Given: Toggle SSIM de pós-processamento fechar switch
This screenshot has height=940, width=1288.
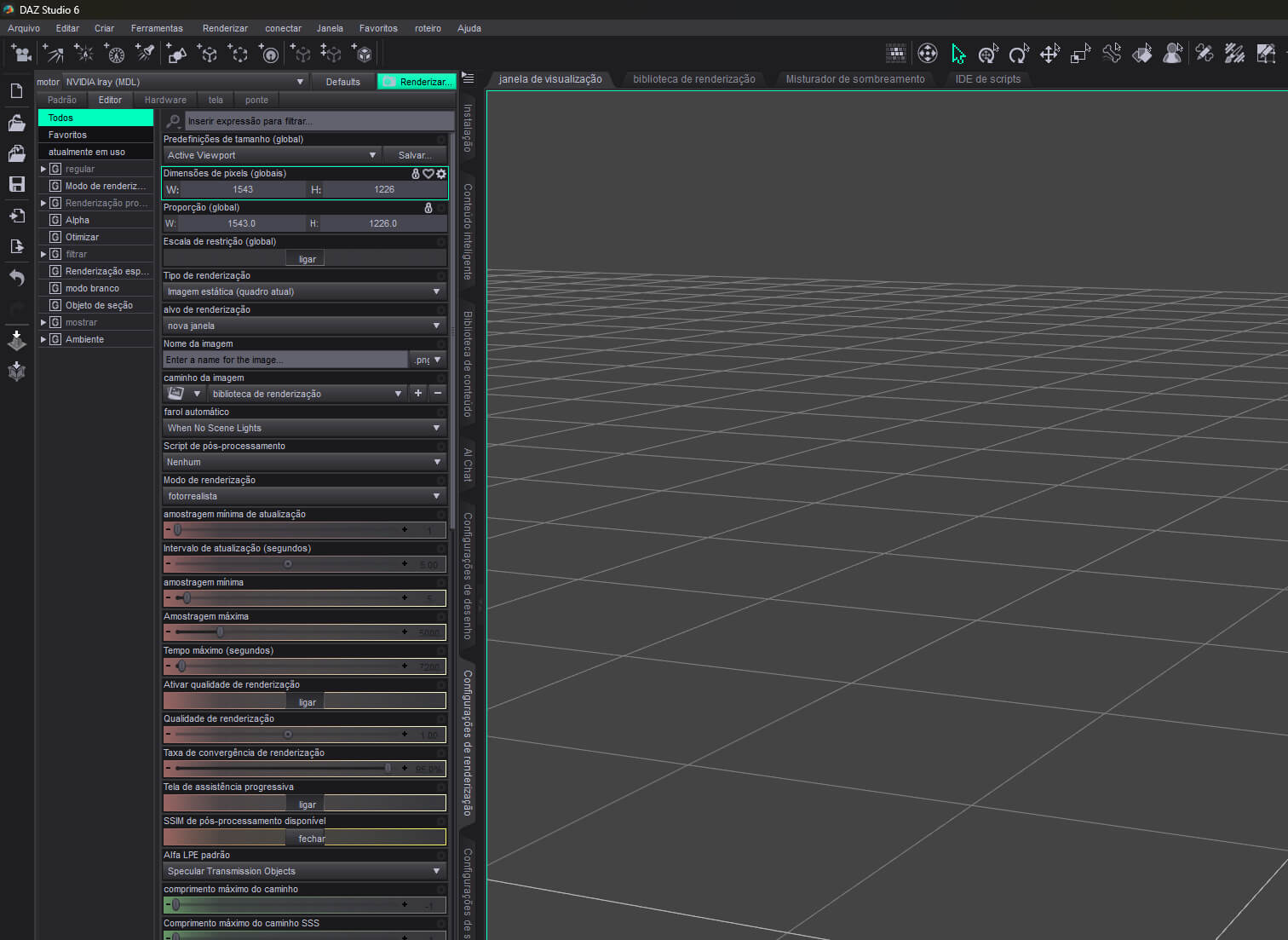Looking at the screenshot, I should [x=305, y=838].
